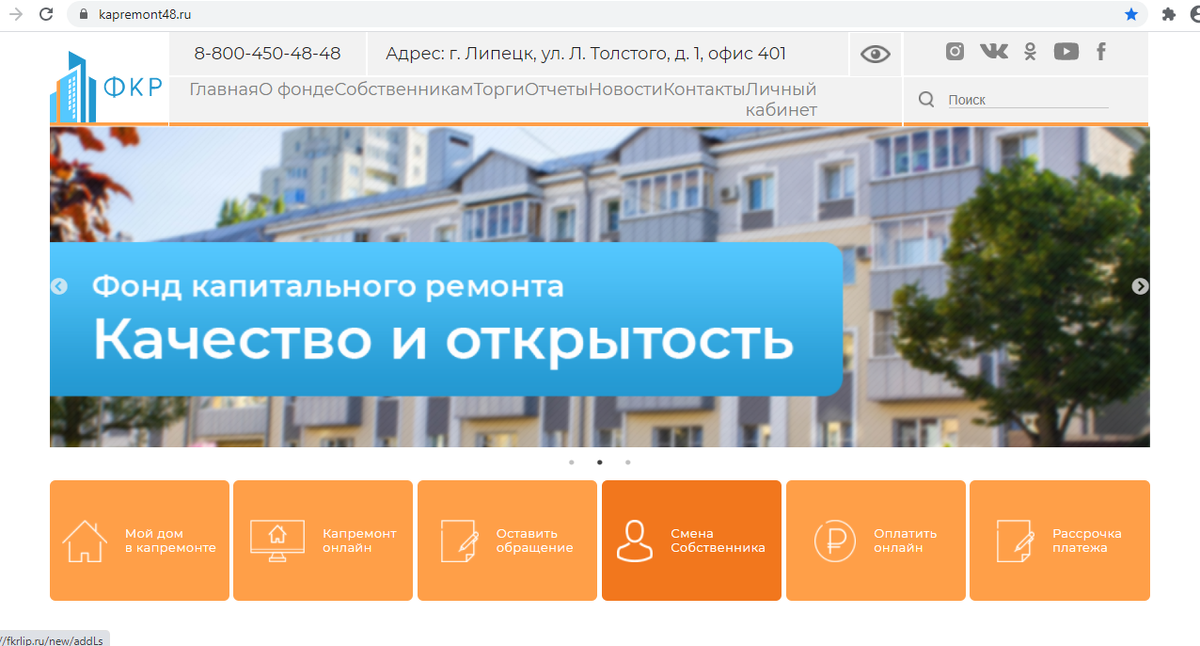
Task: View site info via padlock icon
Action: 84,15
